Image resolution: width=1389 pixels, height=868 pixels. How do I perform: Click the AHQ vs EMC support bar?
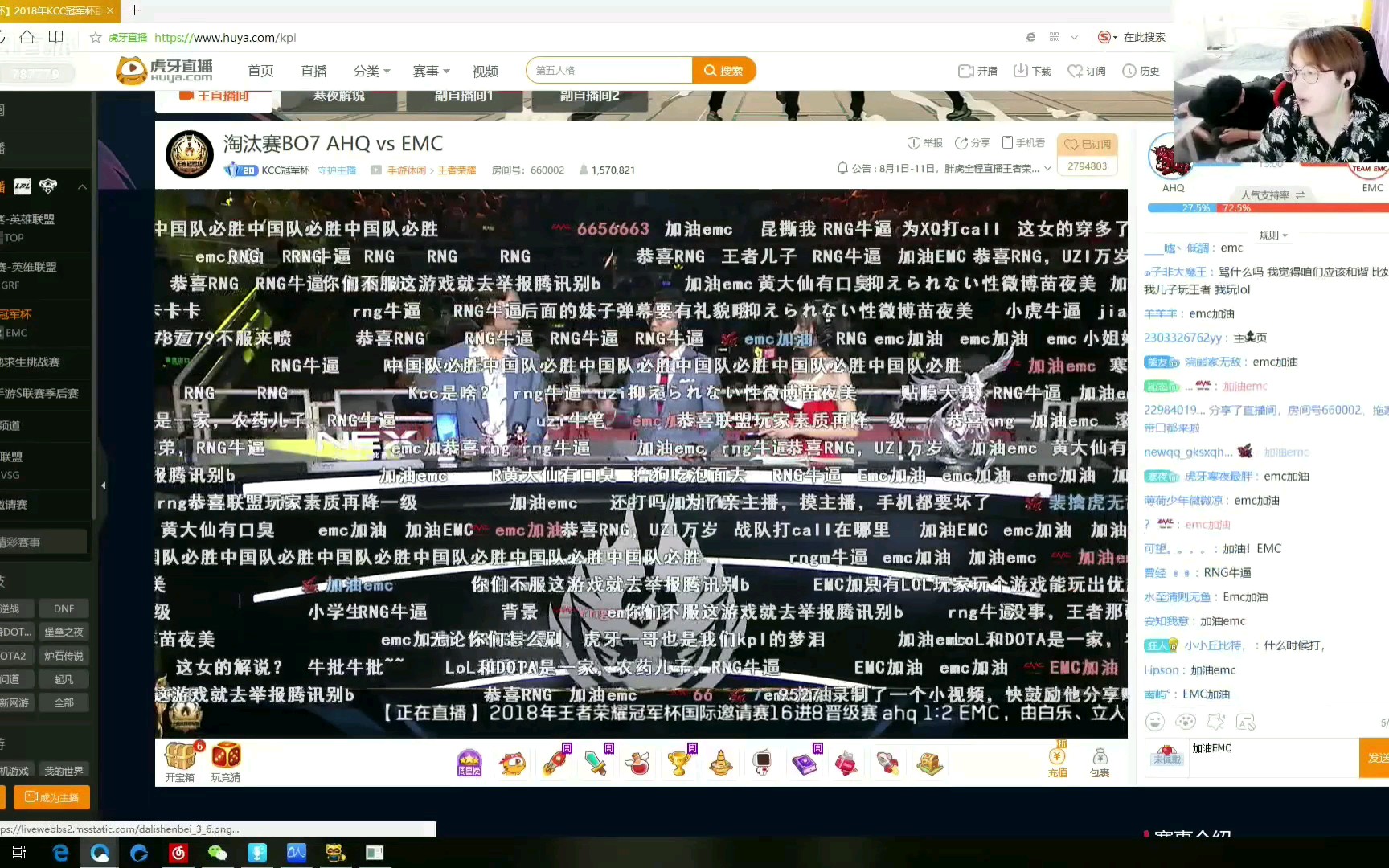click(1268, 207)
